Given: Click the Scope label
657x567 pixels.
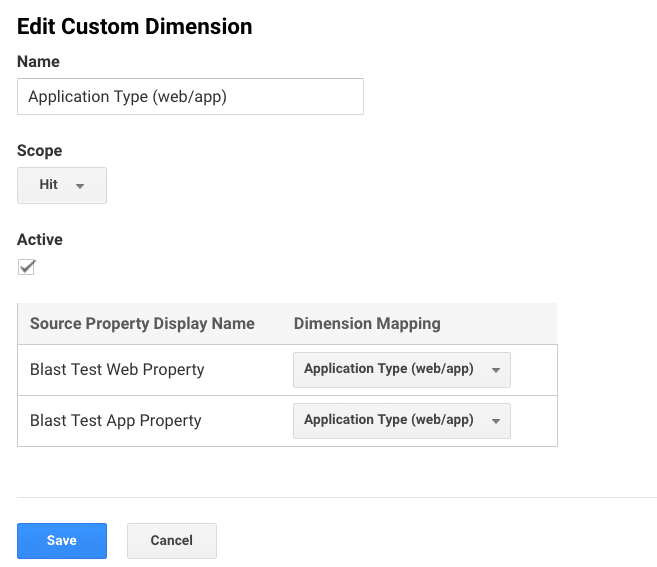Looking at the screenshot, I should click(x=39, y=151).
